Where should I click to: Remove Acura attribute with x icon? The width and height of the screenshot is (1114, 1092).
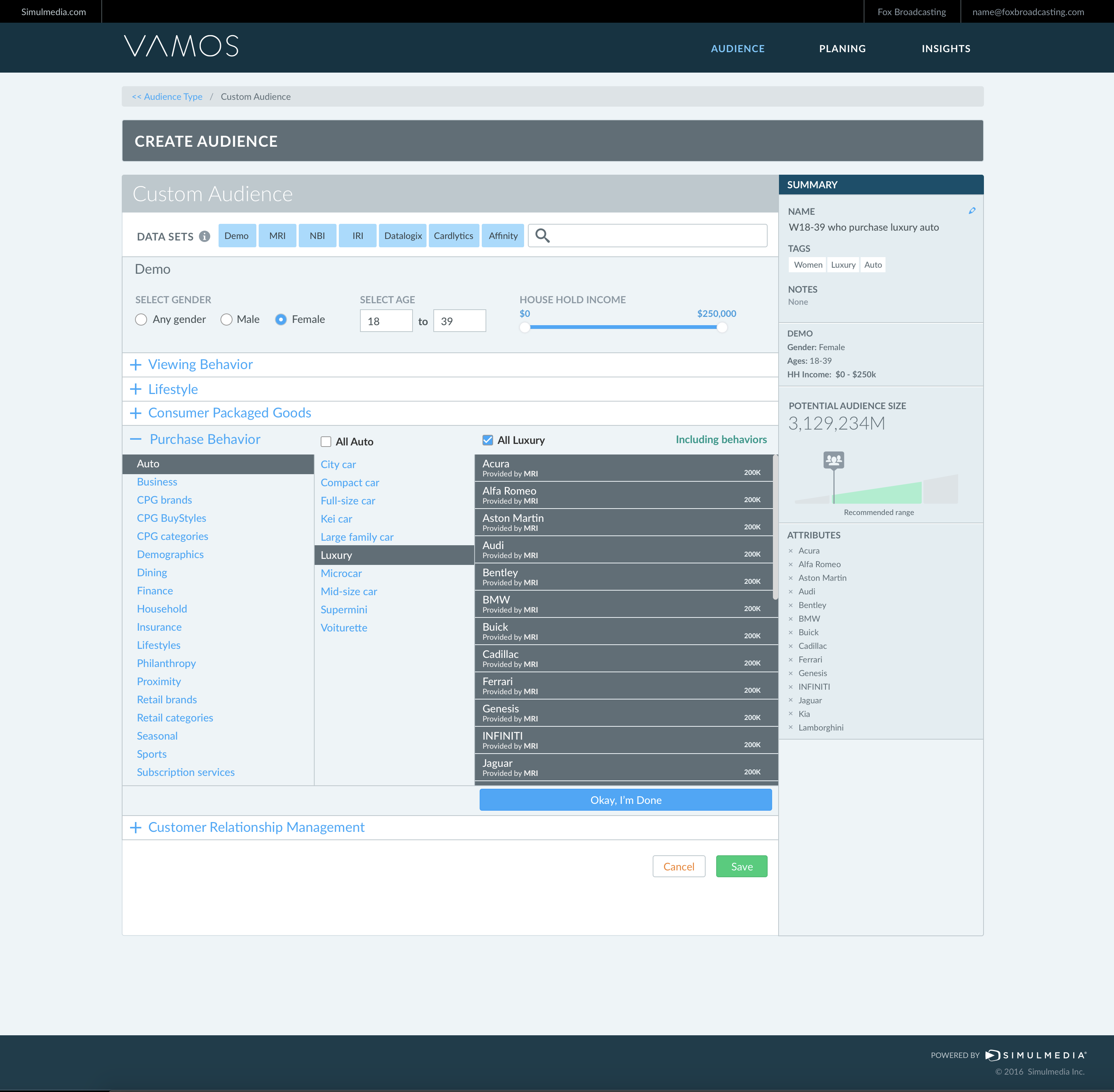pos(790,551)
